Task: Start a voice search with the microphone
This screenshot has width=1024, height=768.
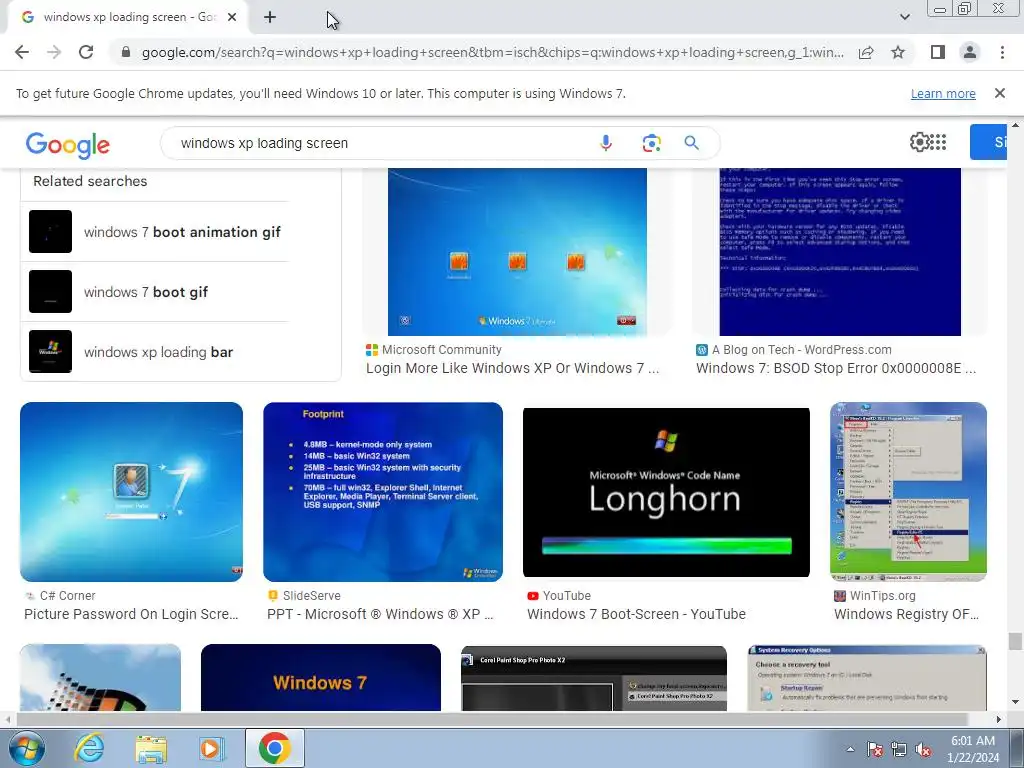Action: pos(606,143)
